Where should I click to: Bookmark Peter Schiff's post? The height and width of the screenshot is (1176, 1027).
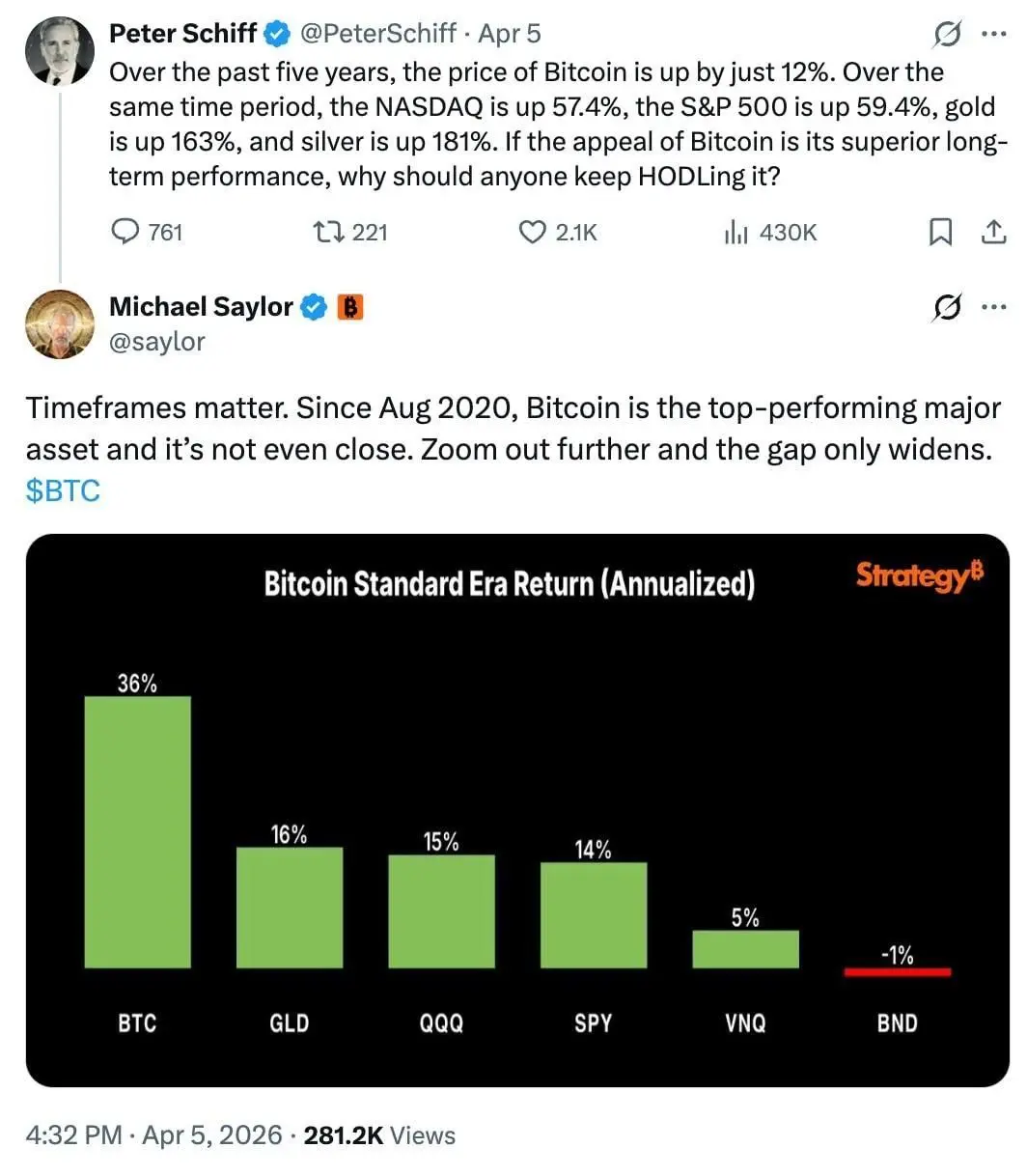[941, 232]
